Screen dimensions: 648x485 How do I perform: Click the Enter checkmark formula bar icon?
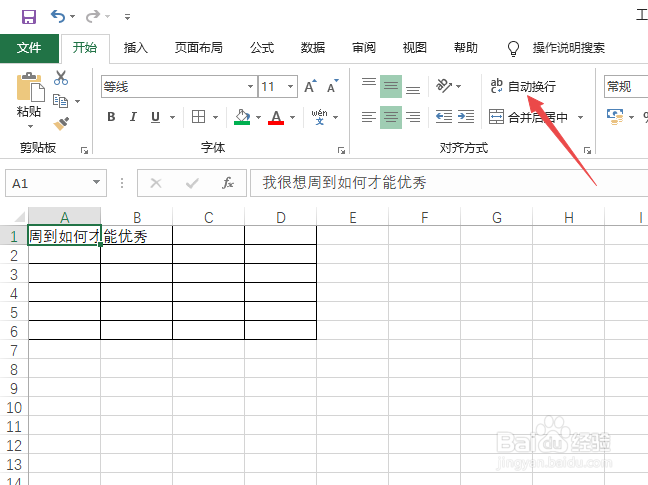(x=192, y=183)
